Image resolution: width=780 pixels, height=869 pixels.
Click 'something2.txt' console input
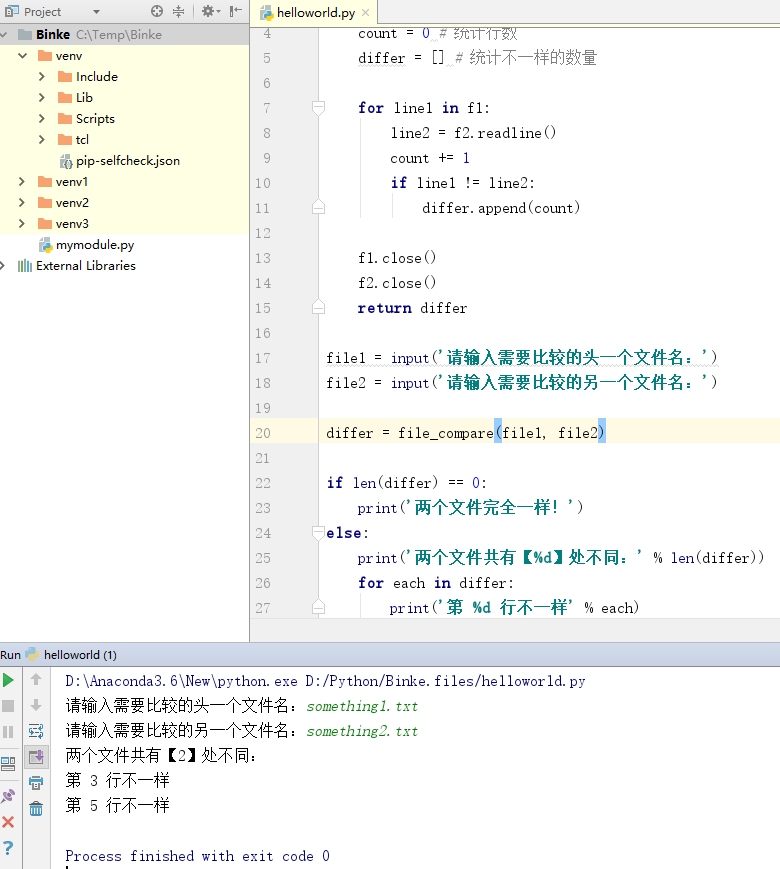[x=362, y=731]
